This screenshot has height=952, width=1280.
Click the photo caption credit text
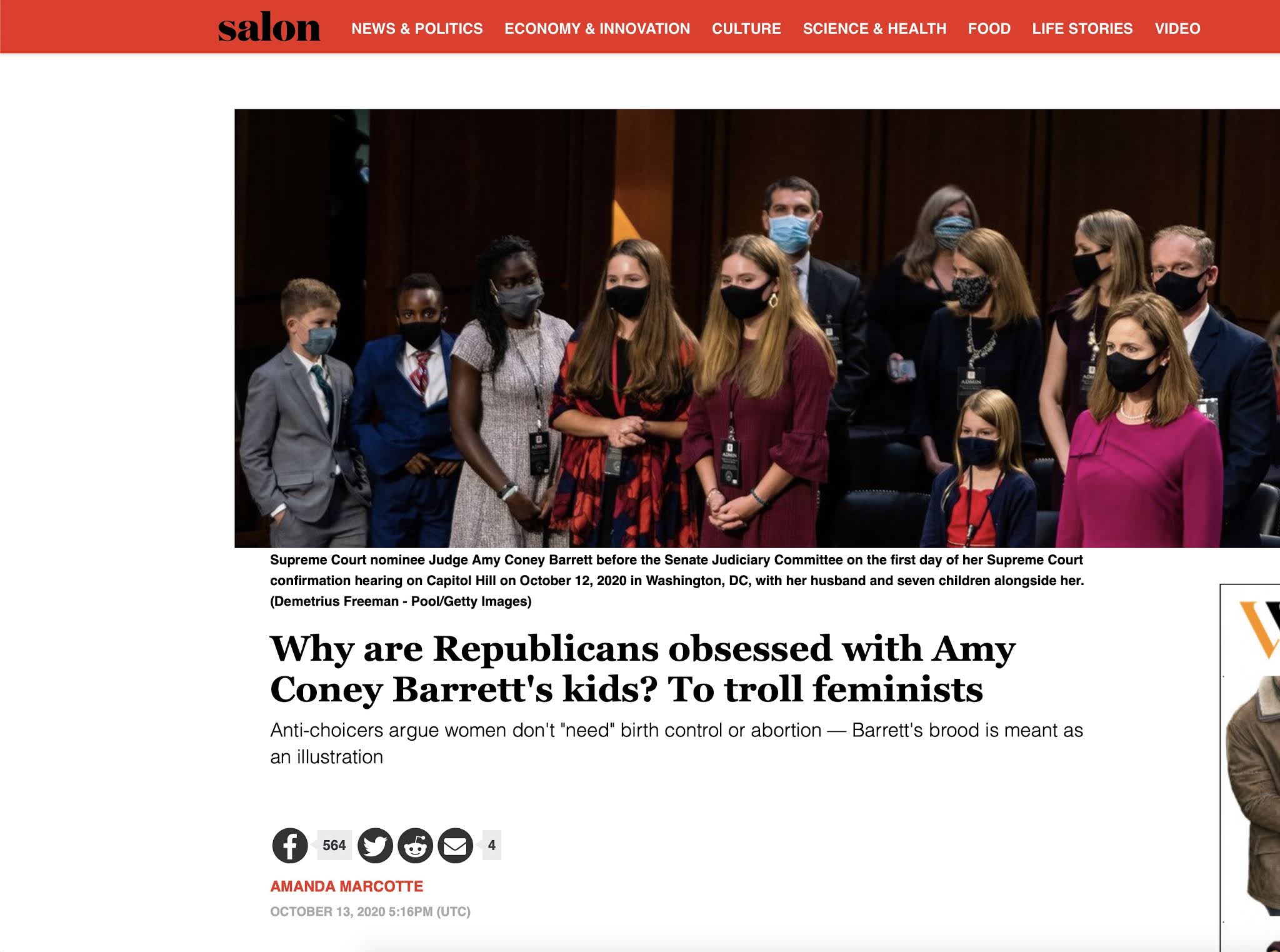pyautogui.click(x=401, y=601)
